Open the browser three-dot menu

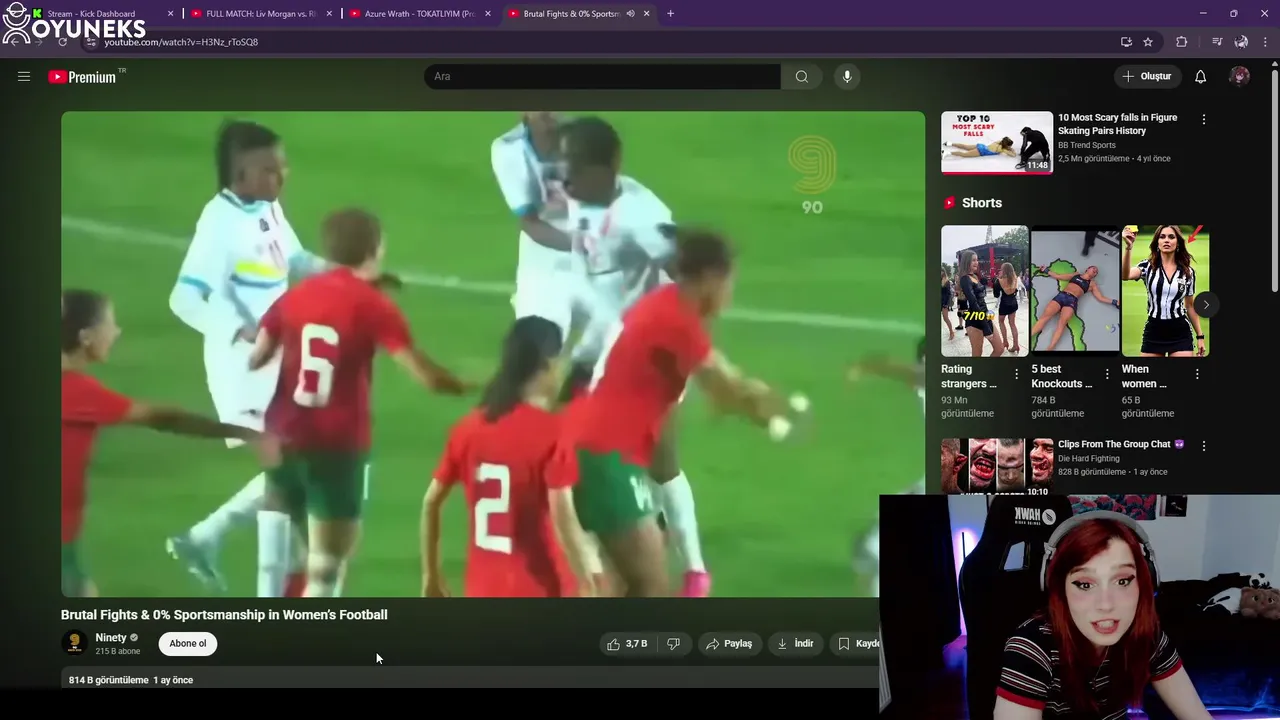(x=1265, y=42)
